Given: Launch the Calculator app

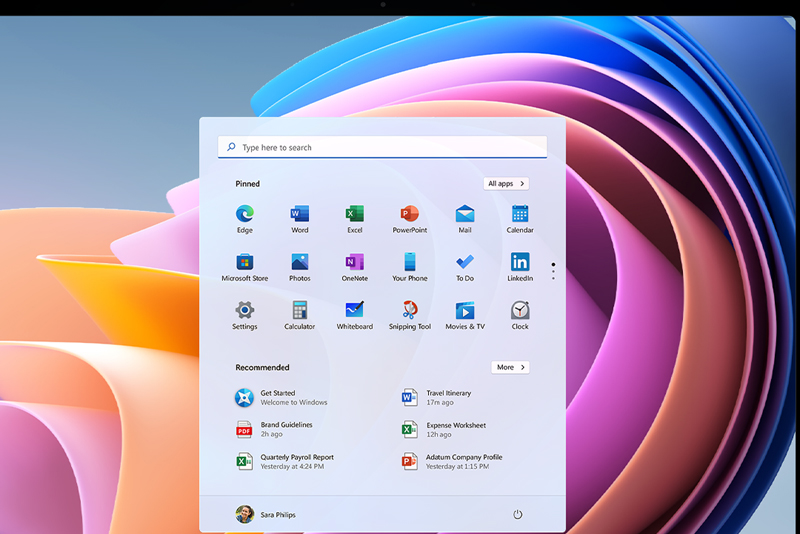Looking at the screenshot, I should click(x=299, y=315).
